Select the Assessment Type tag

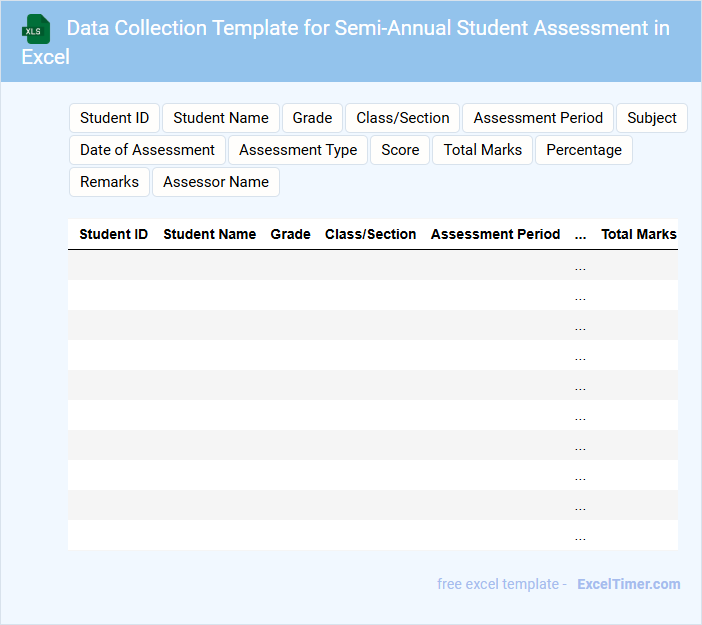click(298, 150)
